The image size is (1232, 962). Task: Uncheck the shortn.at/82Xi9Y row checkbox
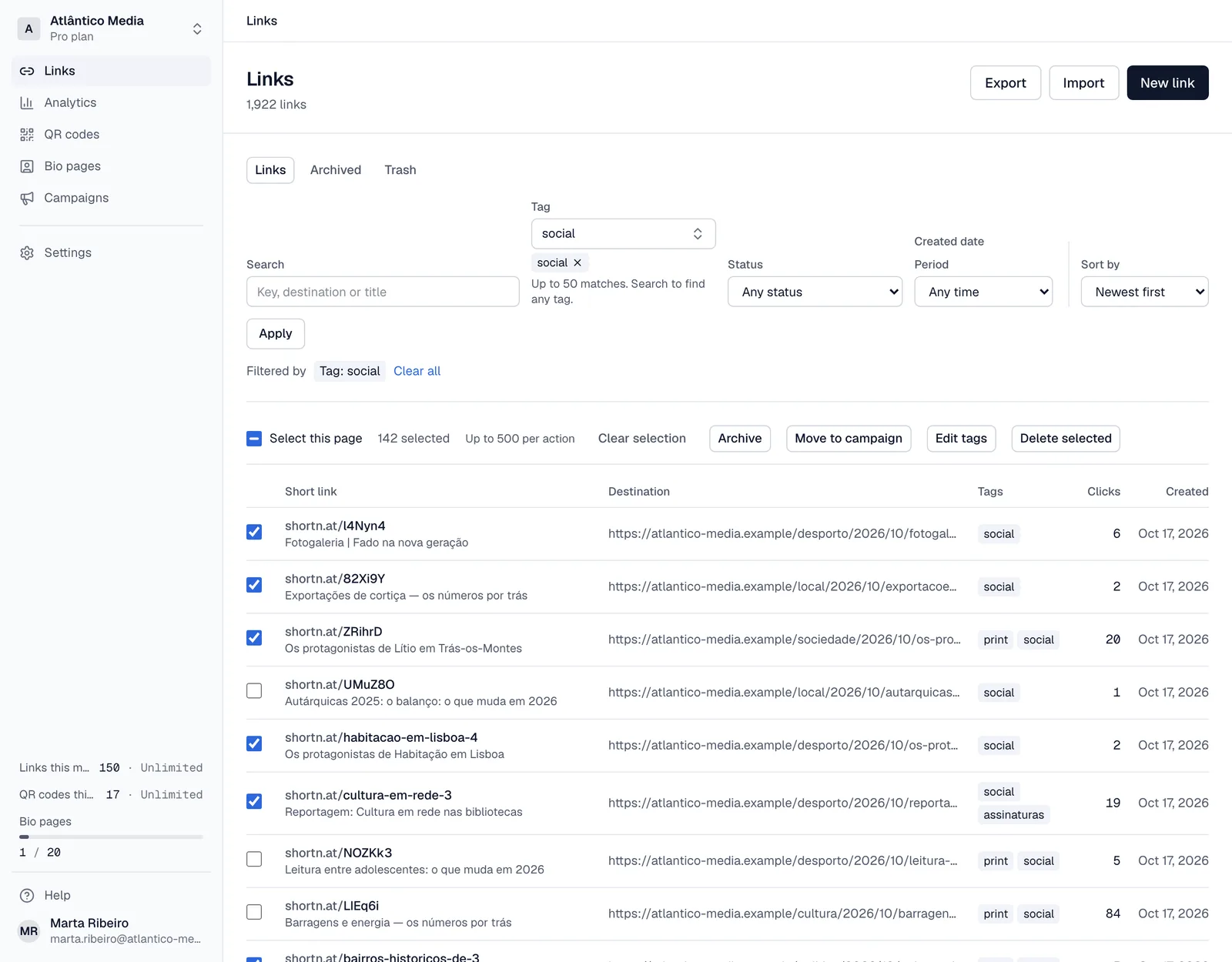(x=254, y=585)
